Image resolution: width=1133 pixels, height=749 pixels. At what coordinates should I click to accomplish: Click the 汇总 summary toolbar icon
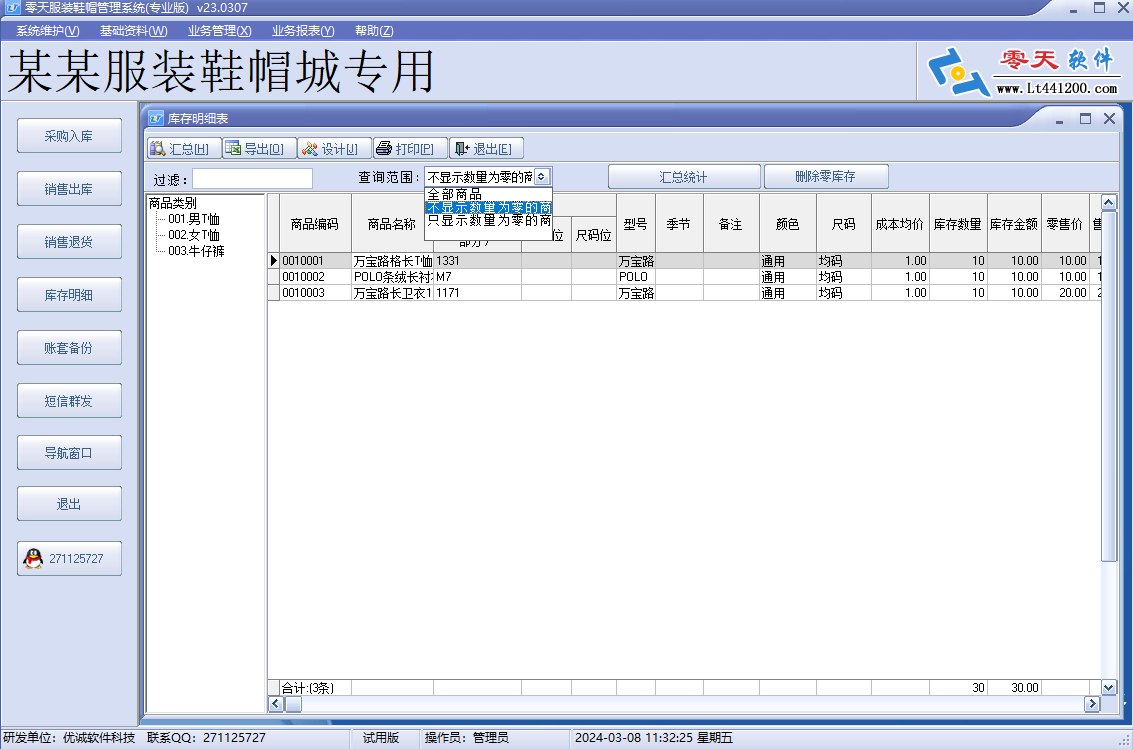(158, 149)
